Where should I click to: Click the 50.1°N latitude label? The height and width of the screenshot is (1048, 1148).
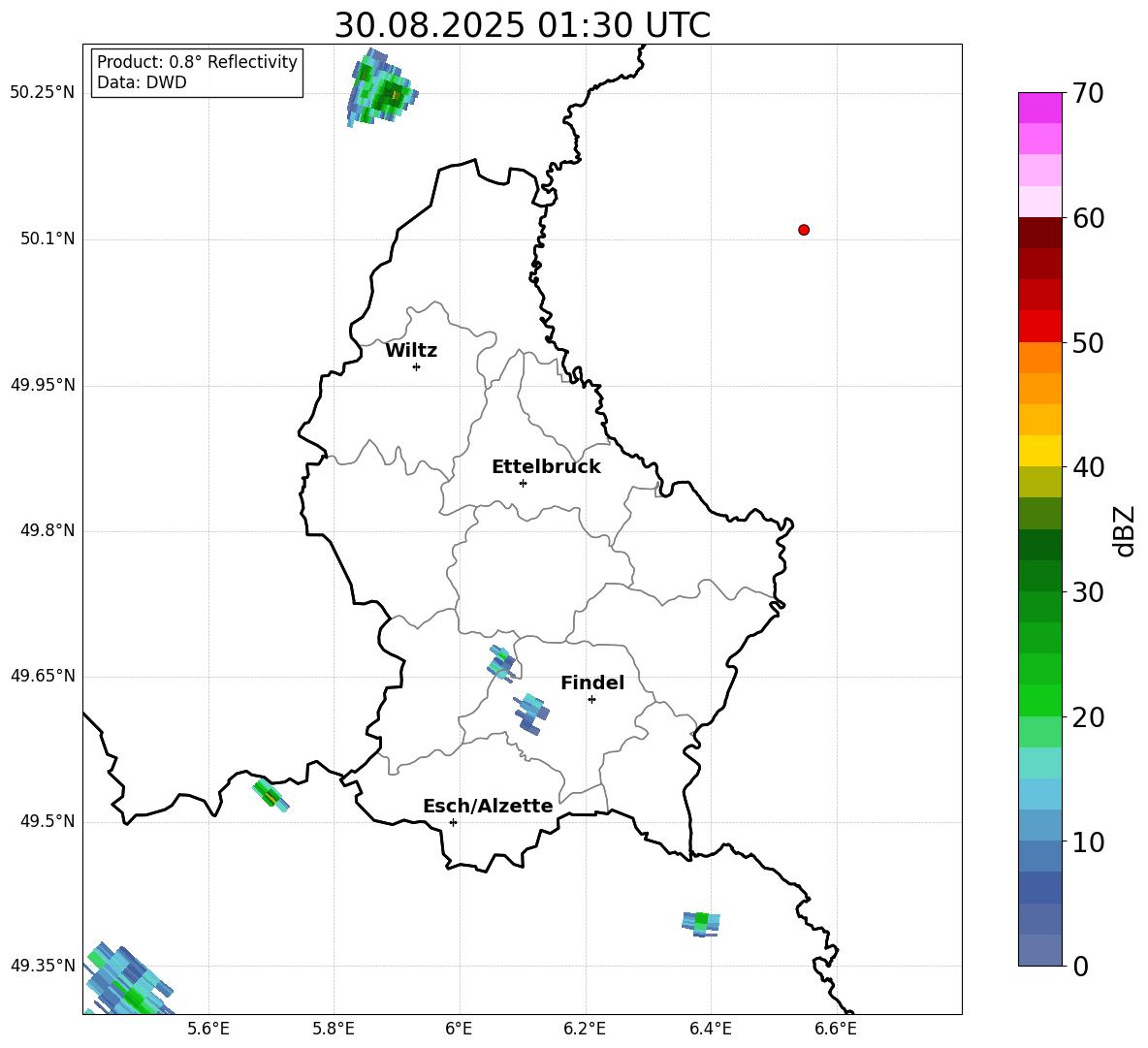pos(48,238)
